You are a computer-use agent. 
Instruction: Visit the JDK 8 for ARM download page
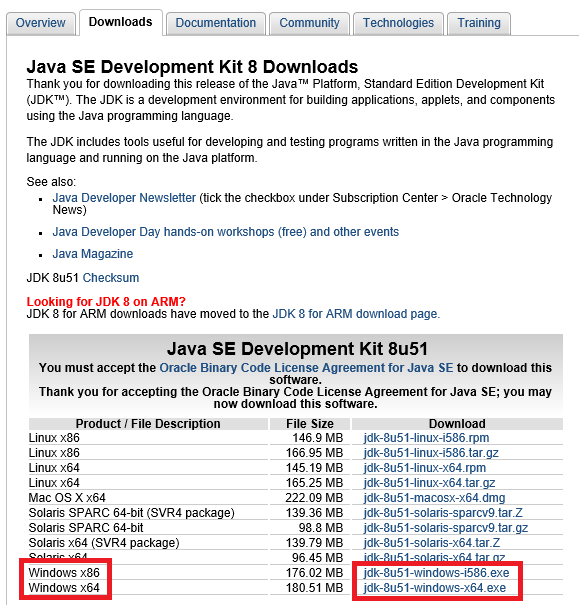tap(356, 314)
